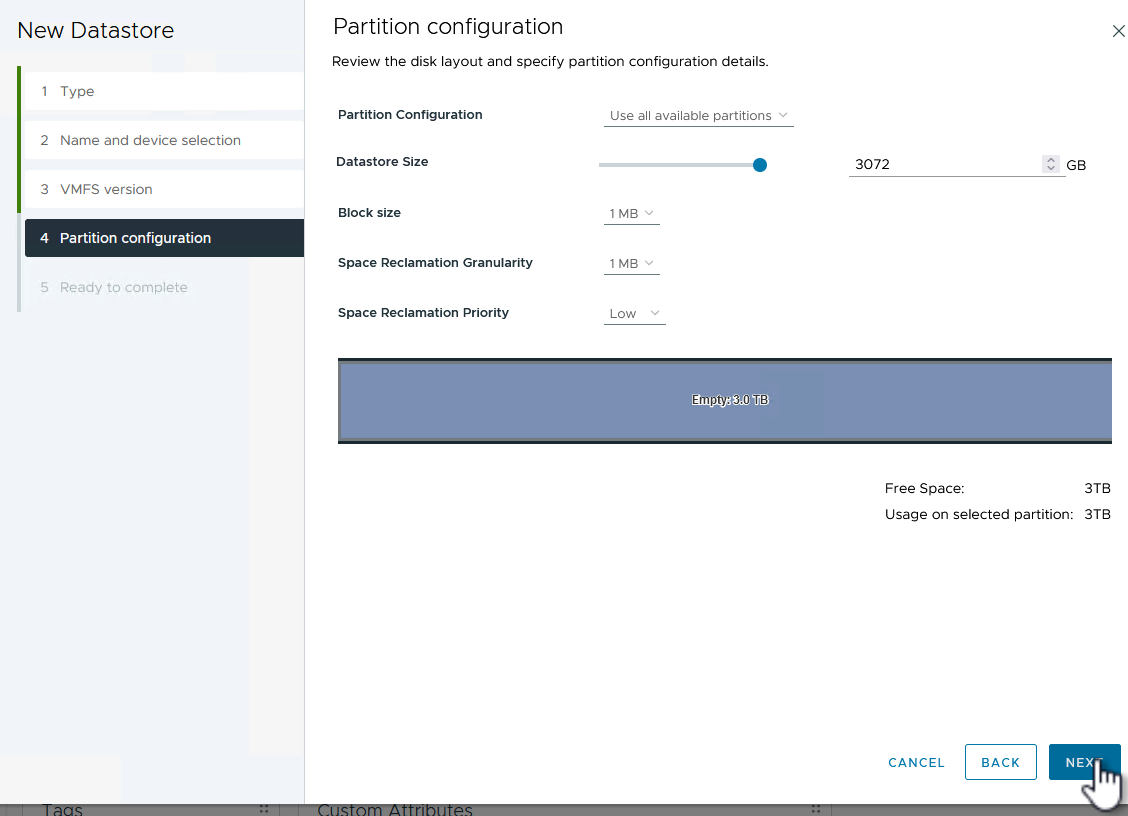Click the Custom Attributes drag handle icon
Image resolution: width=1128 pixels, height=816 pixels.
[816, 809]
